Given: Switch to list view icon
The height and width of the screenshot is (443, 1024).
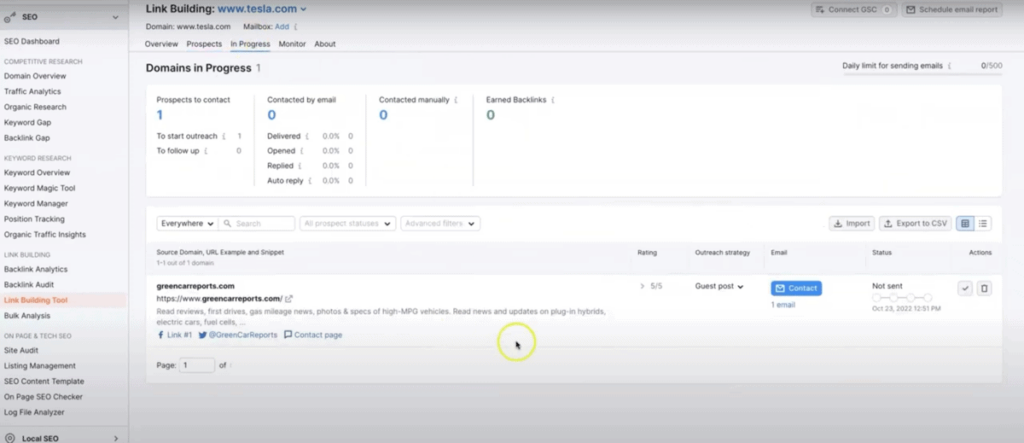Looking at the screenshot, I should (983, 223).
